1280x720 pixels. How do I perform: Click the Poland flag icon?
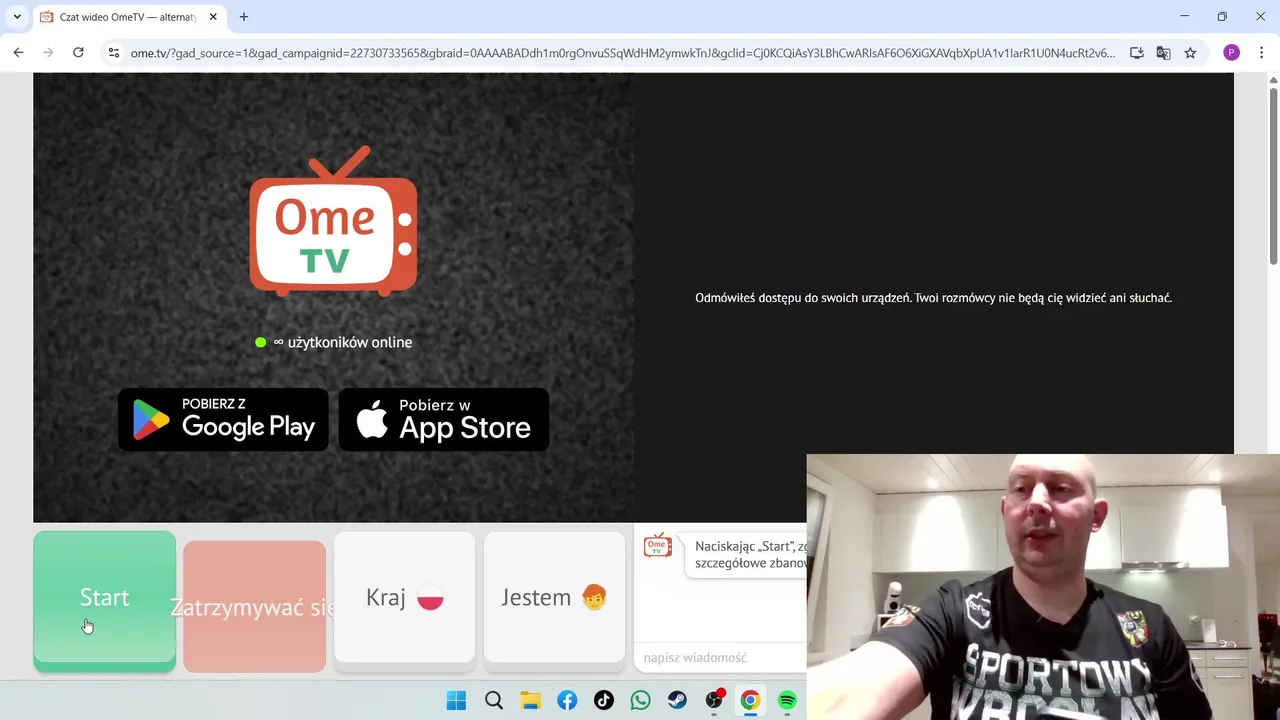click(x=430, y=597)
